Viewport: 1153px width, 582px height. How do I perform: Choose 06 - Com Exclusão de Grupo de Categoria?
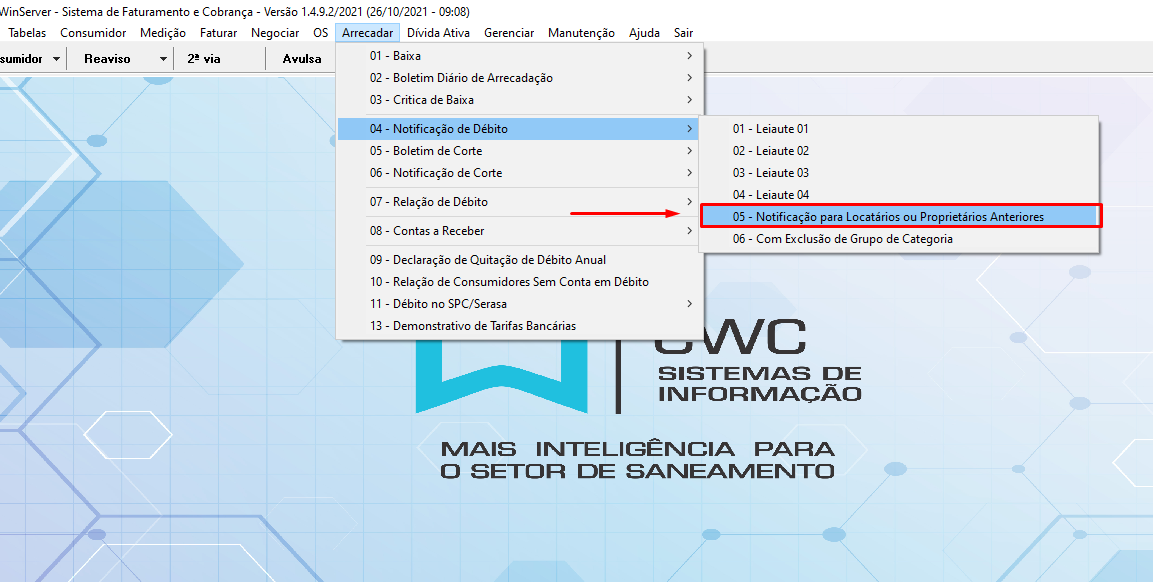[842, 239]
